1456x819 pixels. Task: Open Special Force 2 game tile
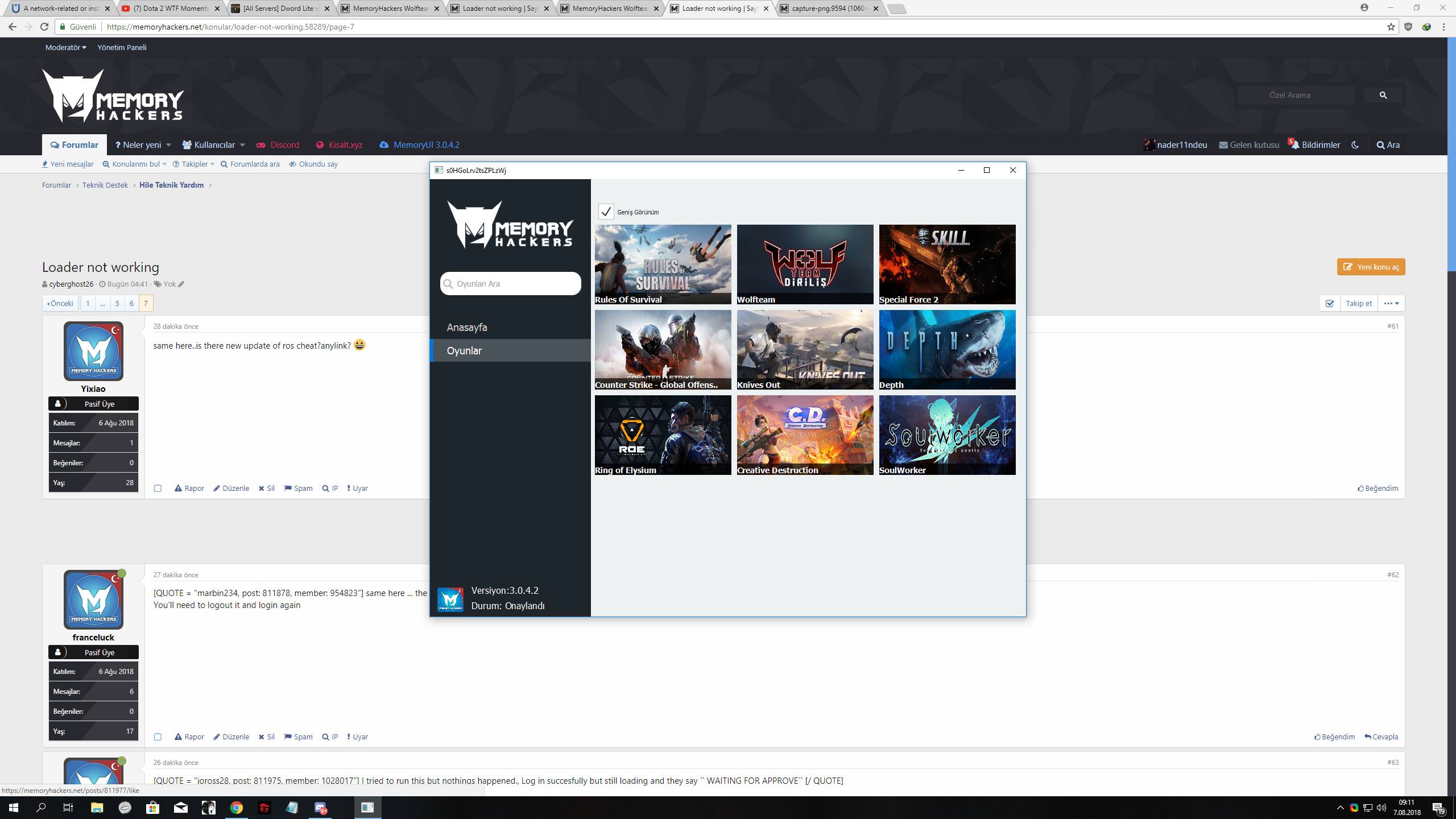948,264
